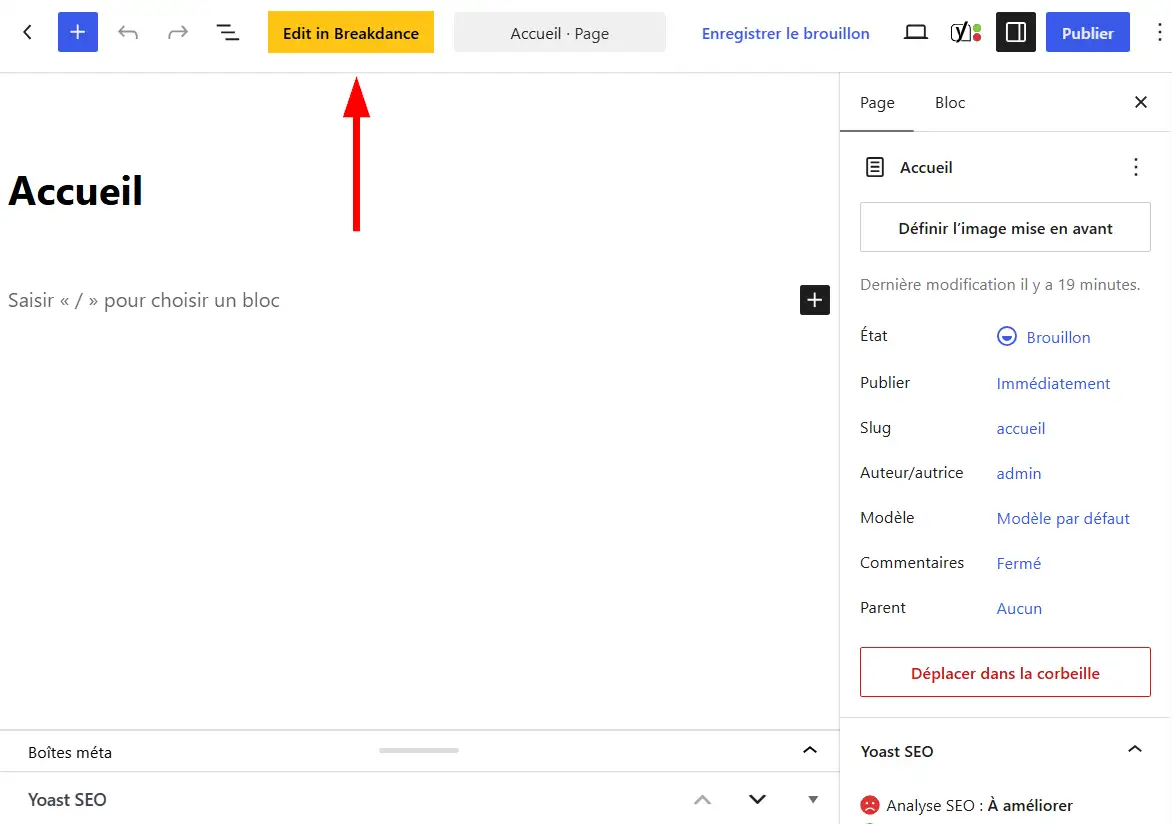Click the redo arrow
The image size is (1172, 824).
click(178, 32)
